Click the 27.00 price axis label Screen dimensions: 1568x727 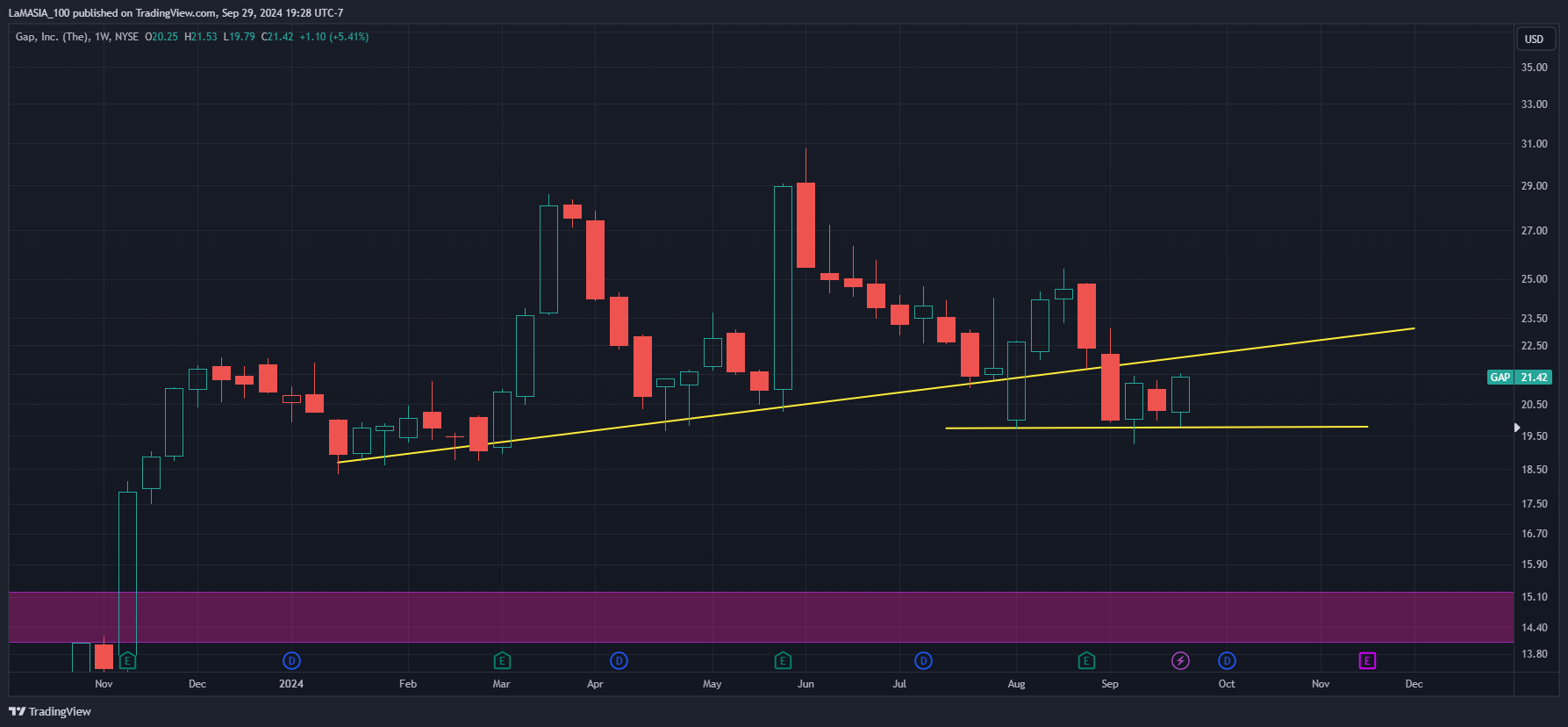click(1534, 231)
